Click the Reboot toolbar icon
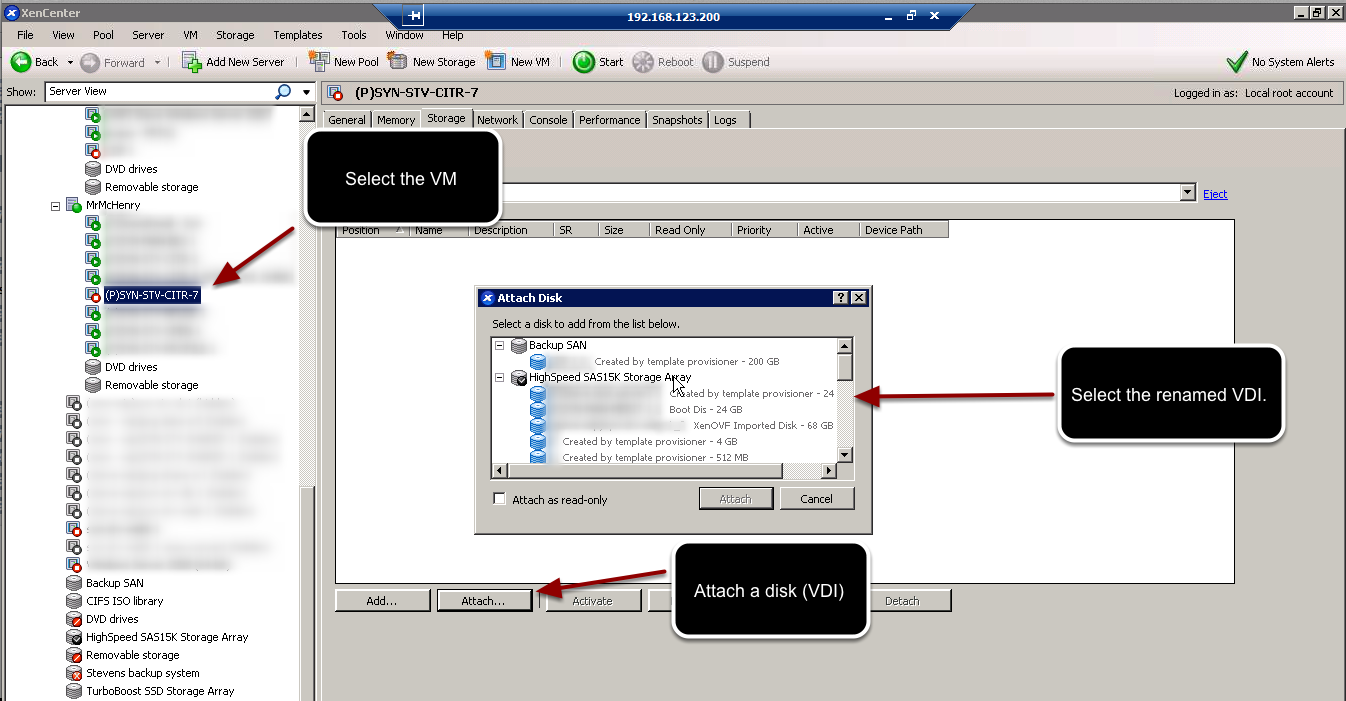This screenshot has width=1346, height=701. pyautogui.click(x=643, y=62)
